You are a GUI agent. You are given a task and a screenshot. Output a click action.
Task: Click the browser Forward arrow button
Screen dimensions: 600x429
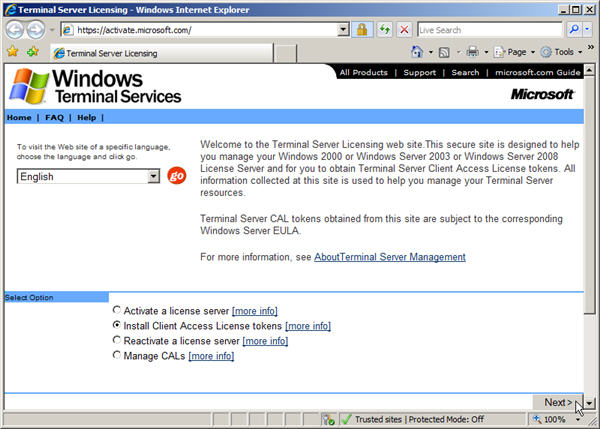pos(36,29)
